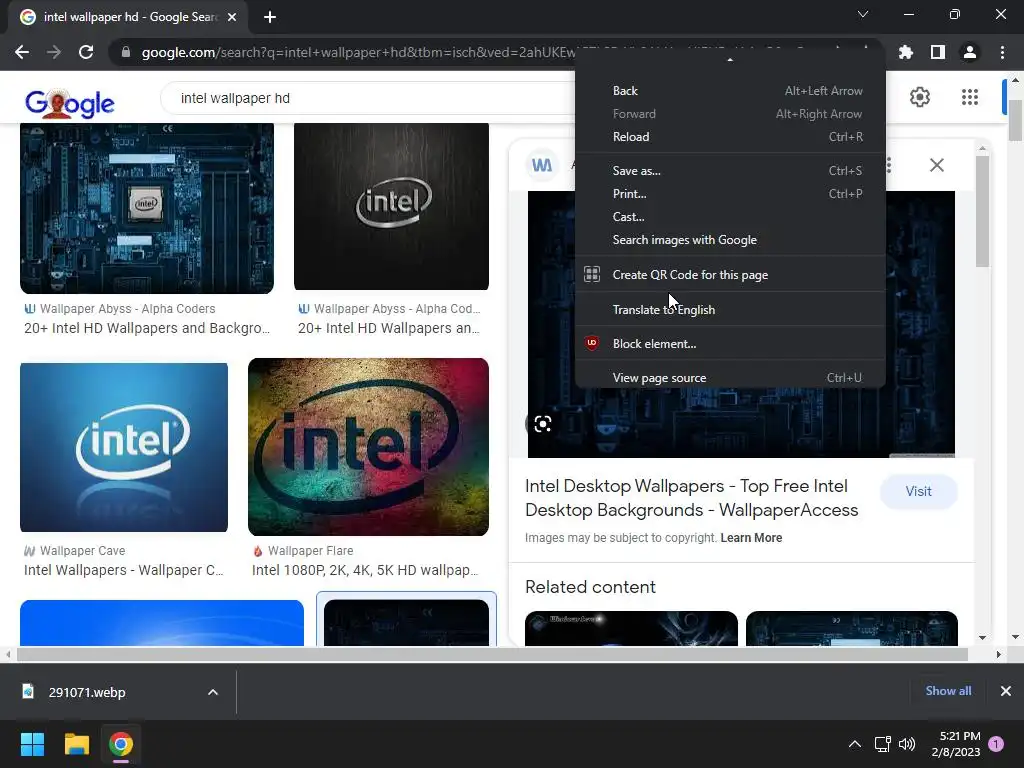The image size is (1024, 768).
Task: Click the scroll up arrow in context menu
Action: (x=730, y=59)
